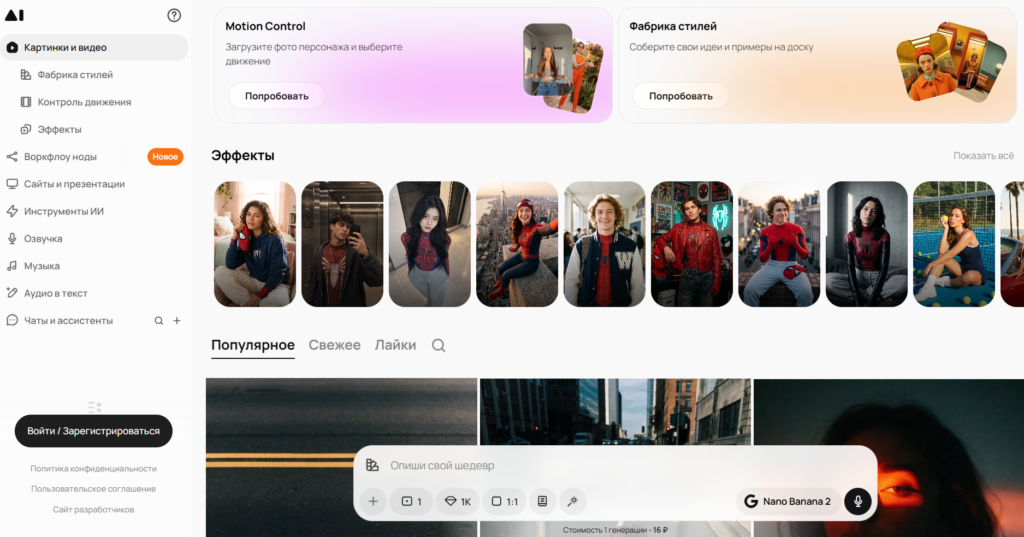Click Войти / Зарегистрироваться button
This screenshot has height=537, width=1024.
[x=93, y=431]
